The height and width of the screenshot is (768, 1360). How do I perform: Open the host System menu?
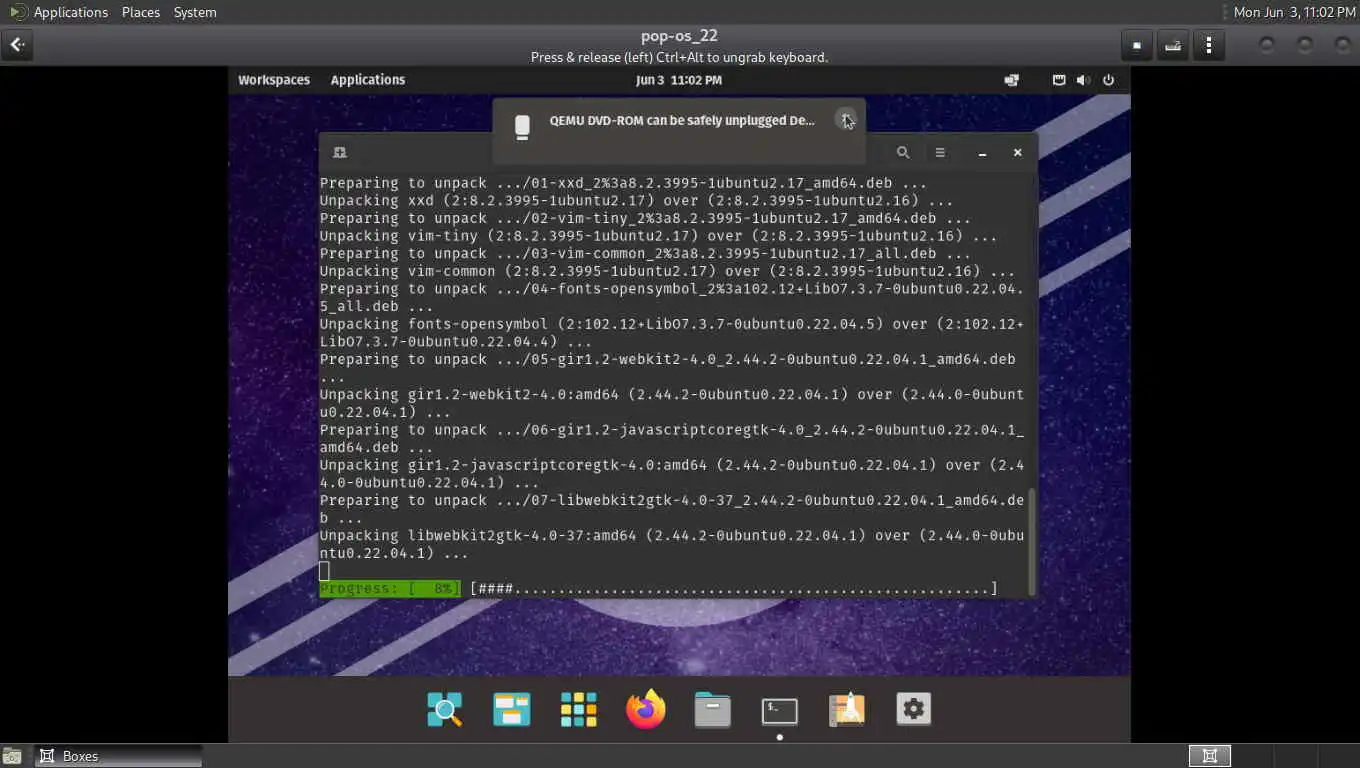[x=195, y=12]
